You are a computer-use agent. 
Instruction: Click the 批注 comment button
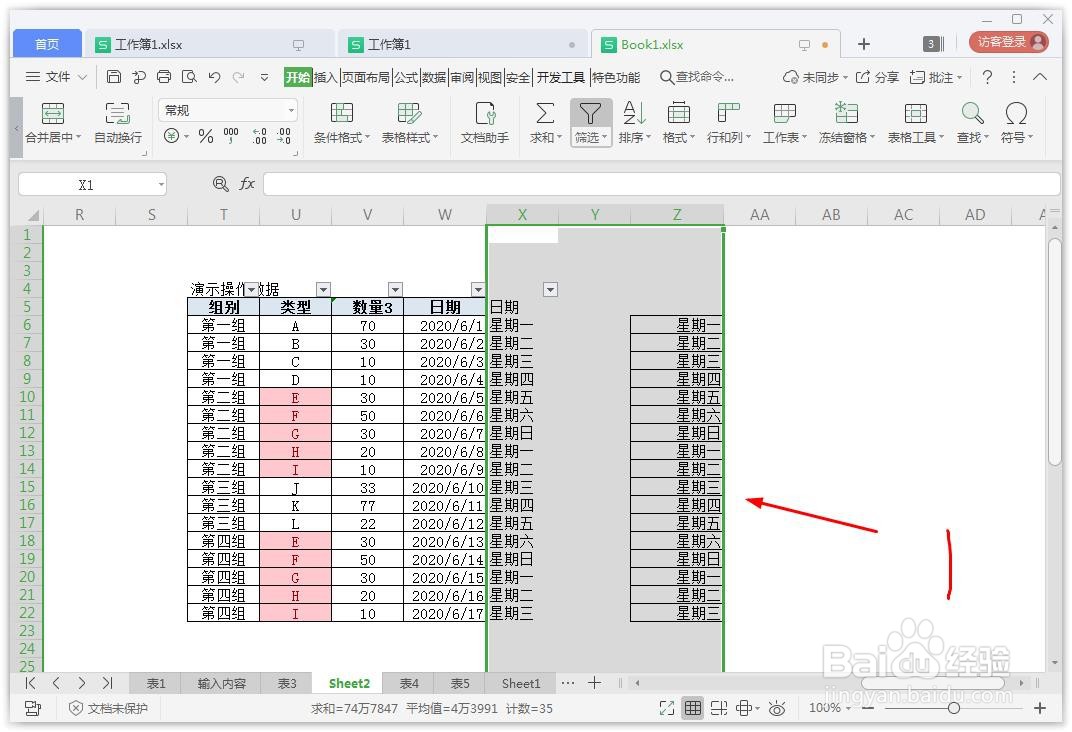[x=936, y=77]
